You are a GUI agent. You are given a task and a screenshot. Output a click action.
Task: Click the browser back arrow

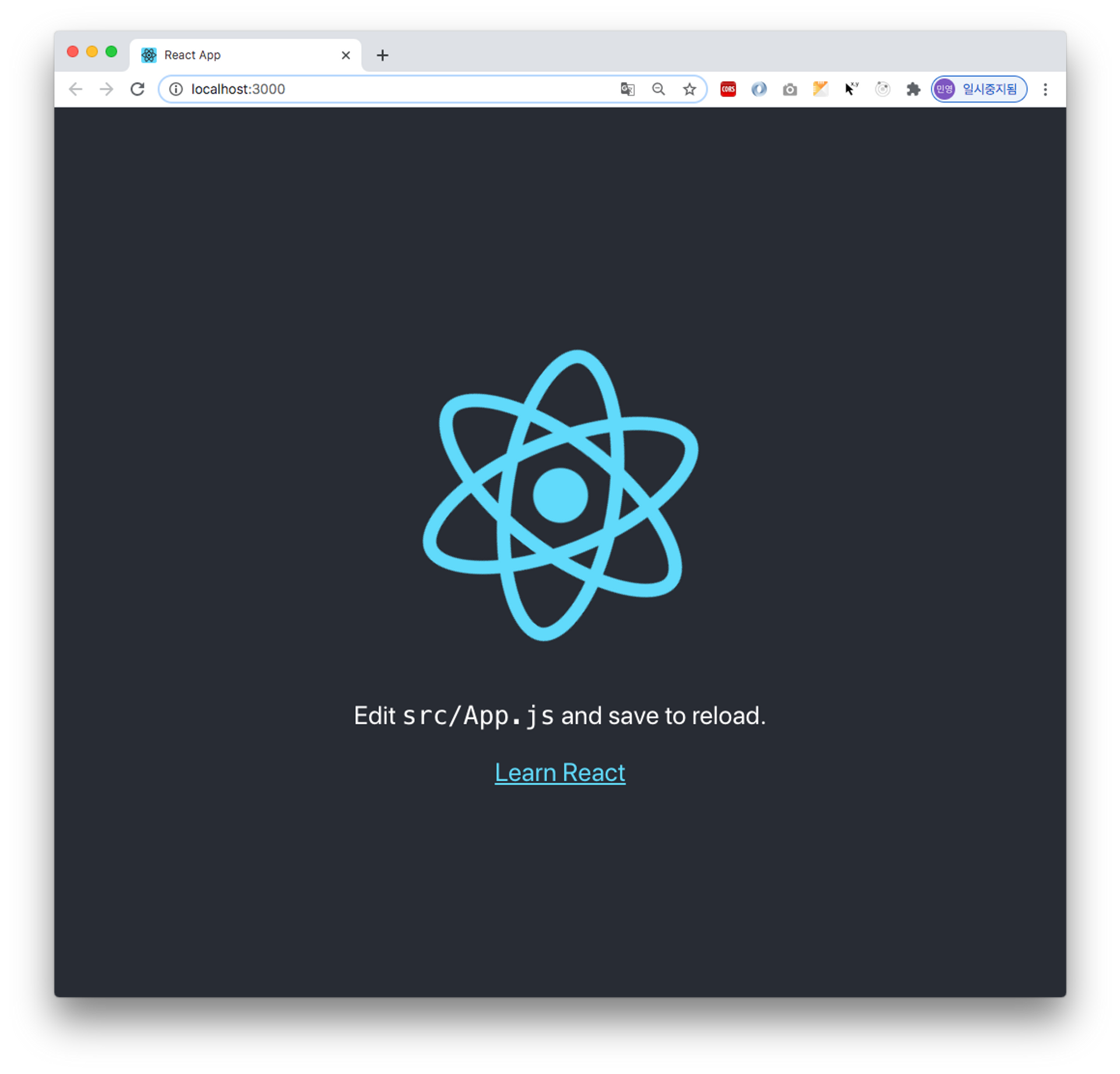[76, 89]
